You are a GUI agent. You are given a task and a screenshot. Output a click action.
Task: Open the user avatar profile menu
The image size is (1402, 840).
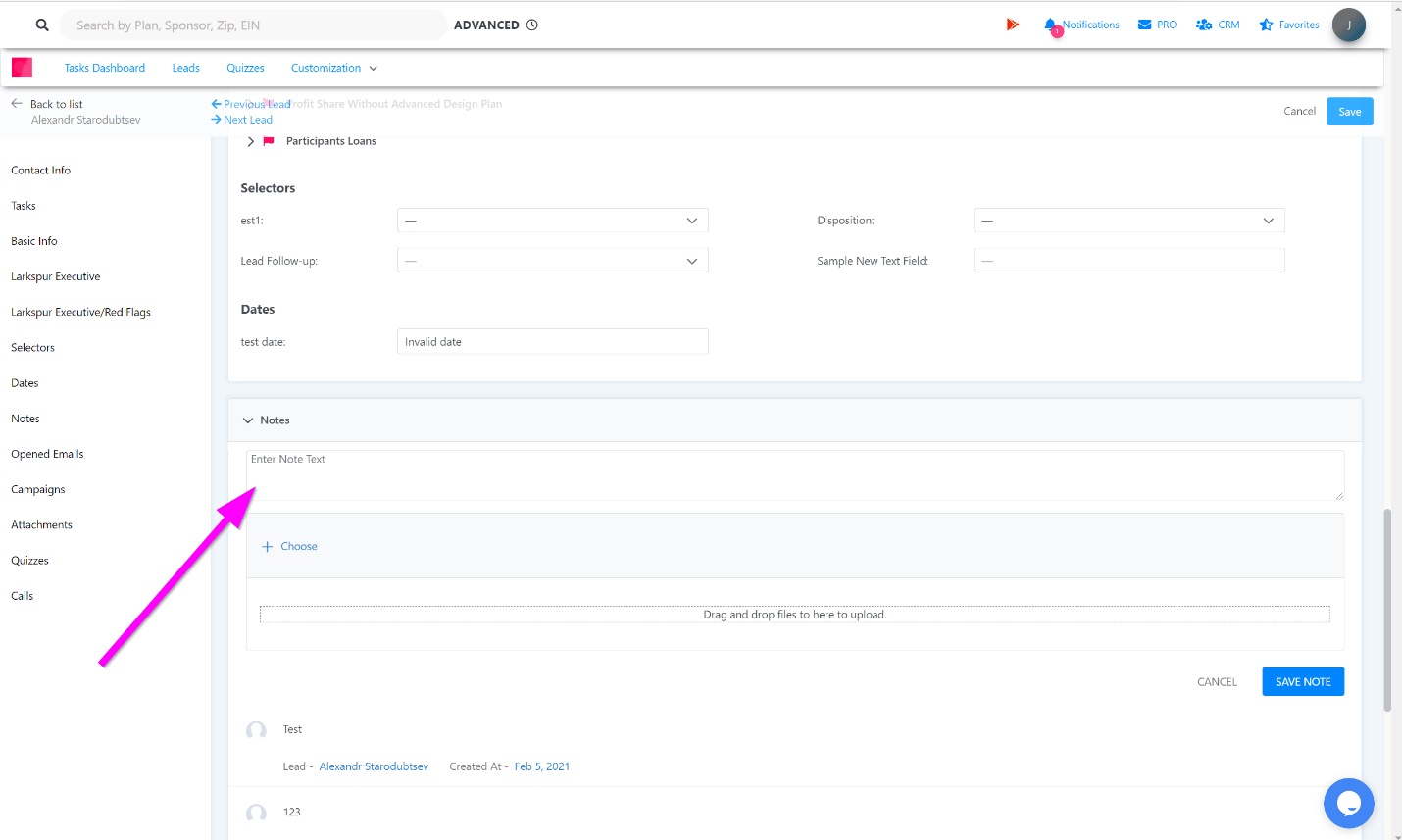(1348, 25)
